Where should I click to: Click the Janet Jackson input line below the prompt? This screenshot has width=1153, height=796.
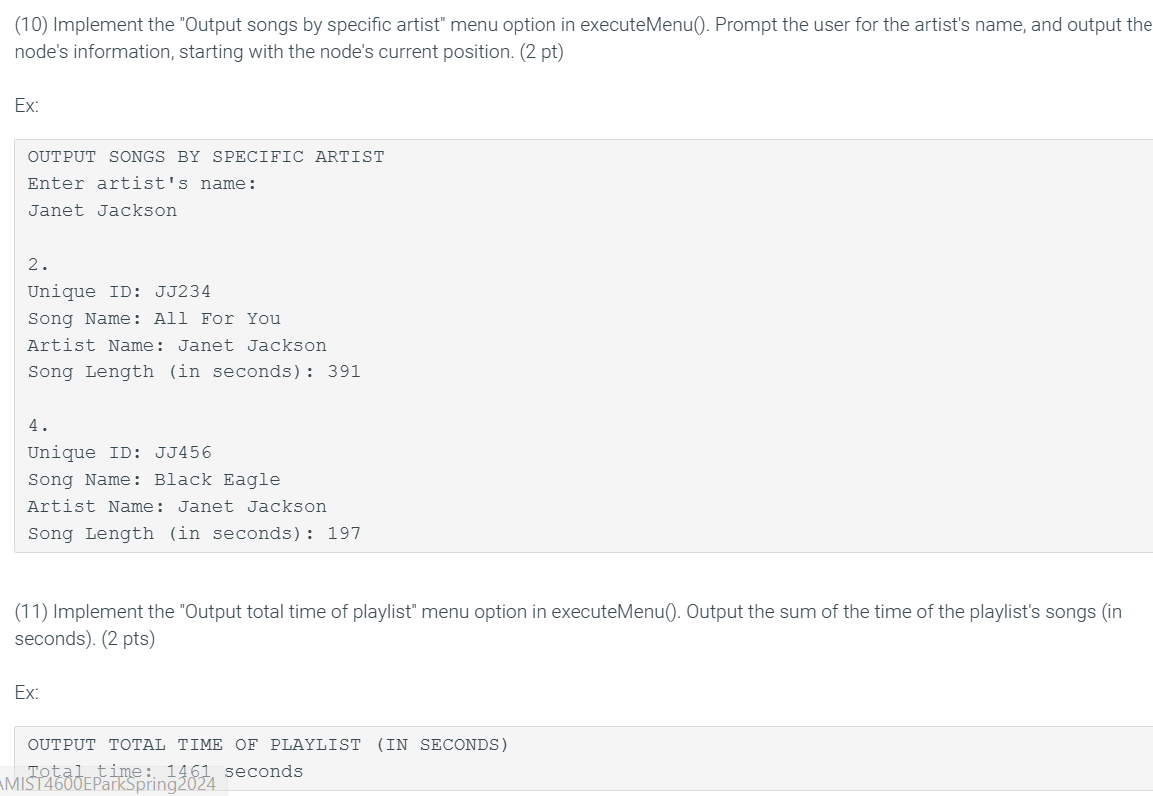102,211
